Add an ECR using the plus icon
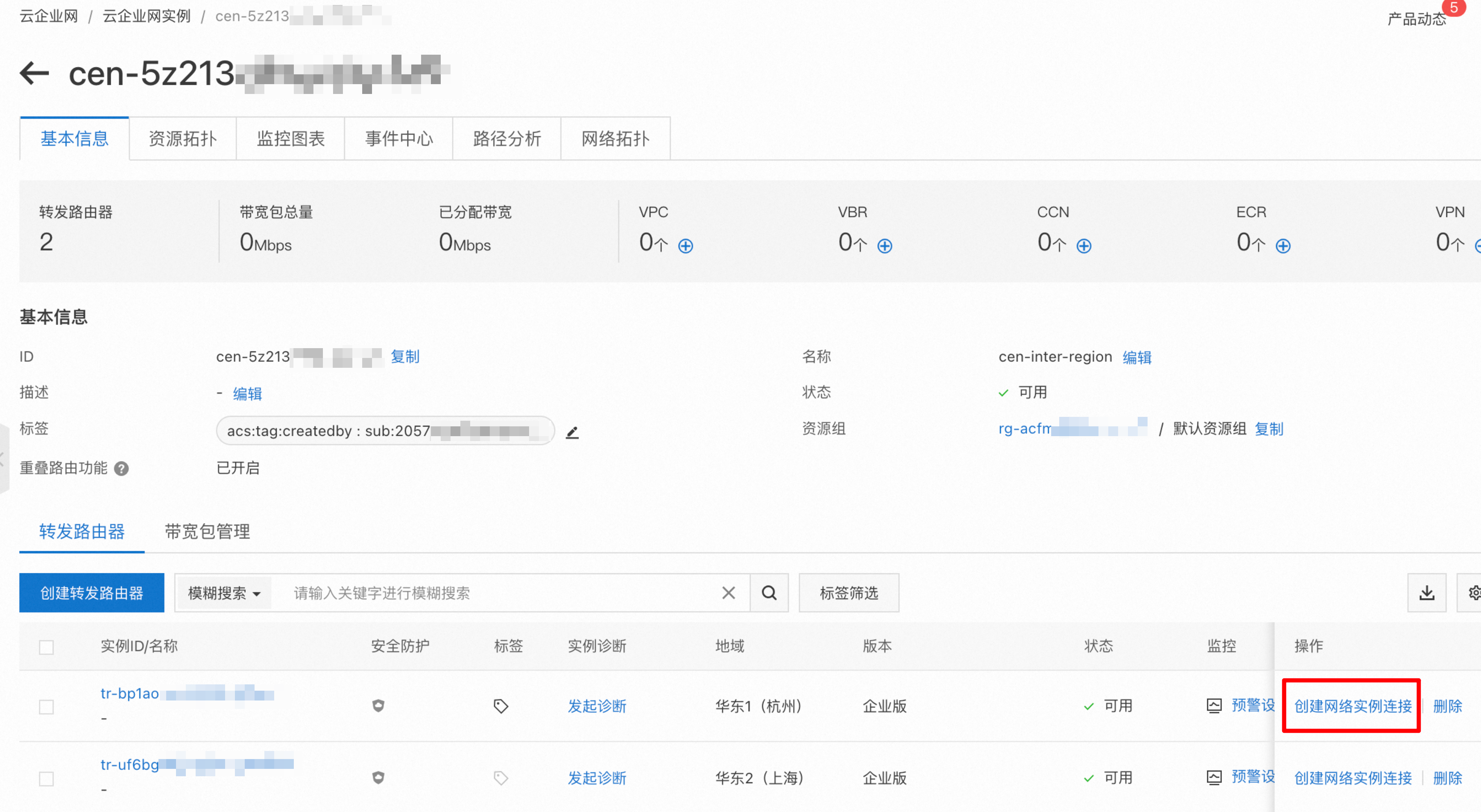Image resolution: width=1481 pixels, height=812 pixels. click(1283, 246)
